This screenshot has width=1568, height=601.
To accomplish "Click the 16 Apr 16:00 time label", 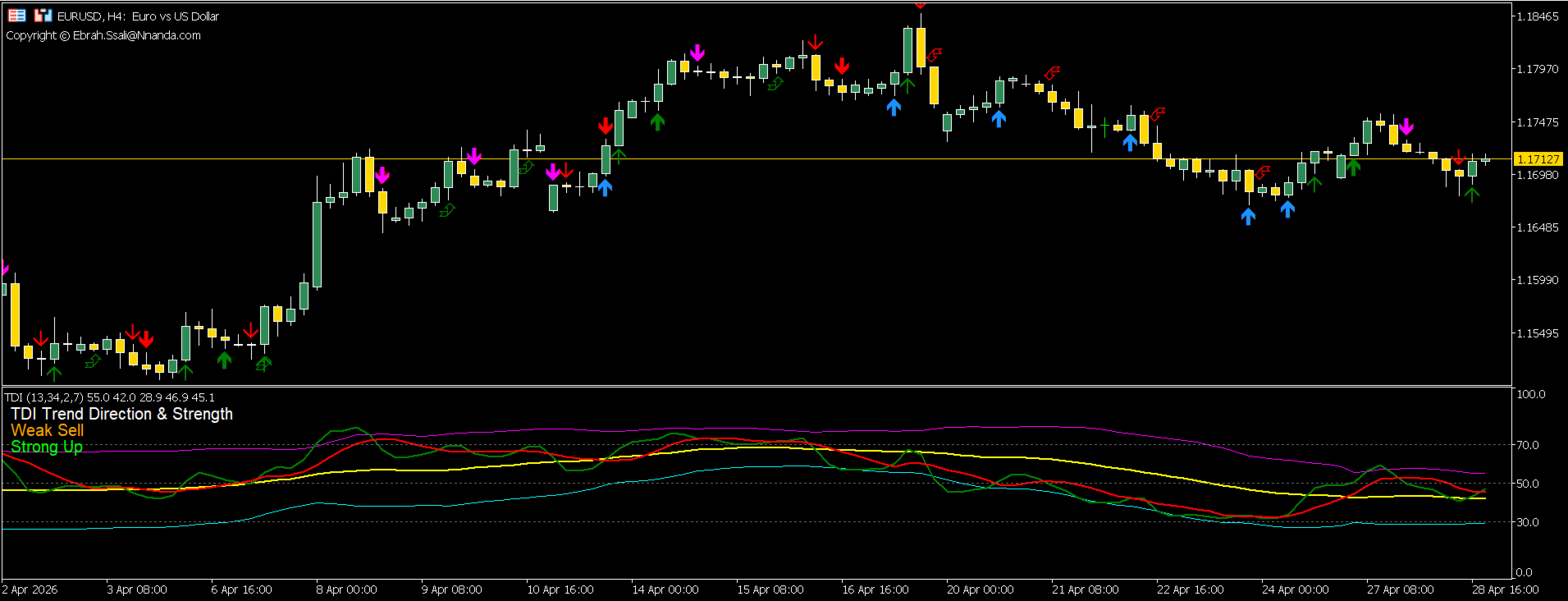I will coord(875,590).
